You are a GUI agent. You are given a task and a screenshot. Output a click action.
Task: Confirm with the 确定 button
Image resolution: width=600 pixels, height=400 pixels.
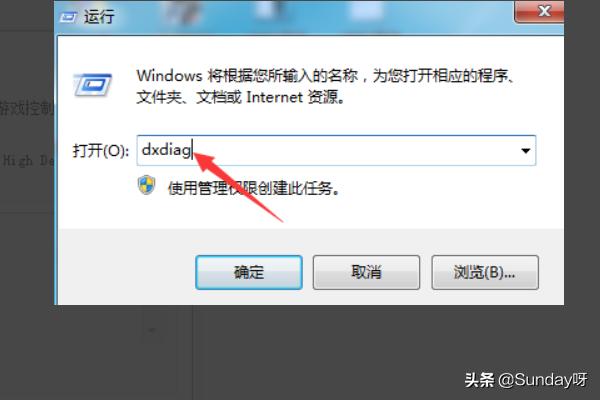pos(249,273)
